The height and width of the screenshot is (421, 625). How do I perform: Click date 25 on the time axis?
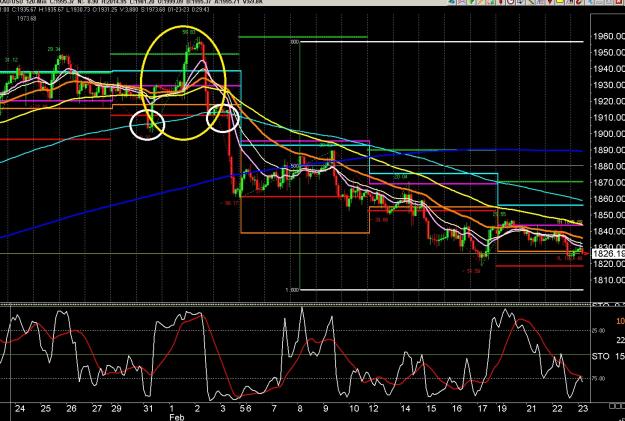point(45,408)
